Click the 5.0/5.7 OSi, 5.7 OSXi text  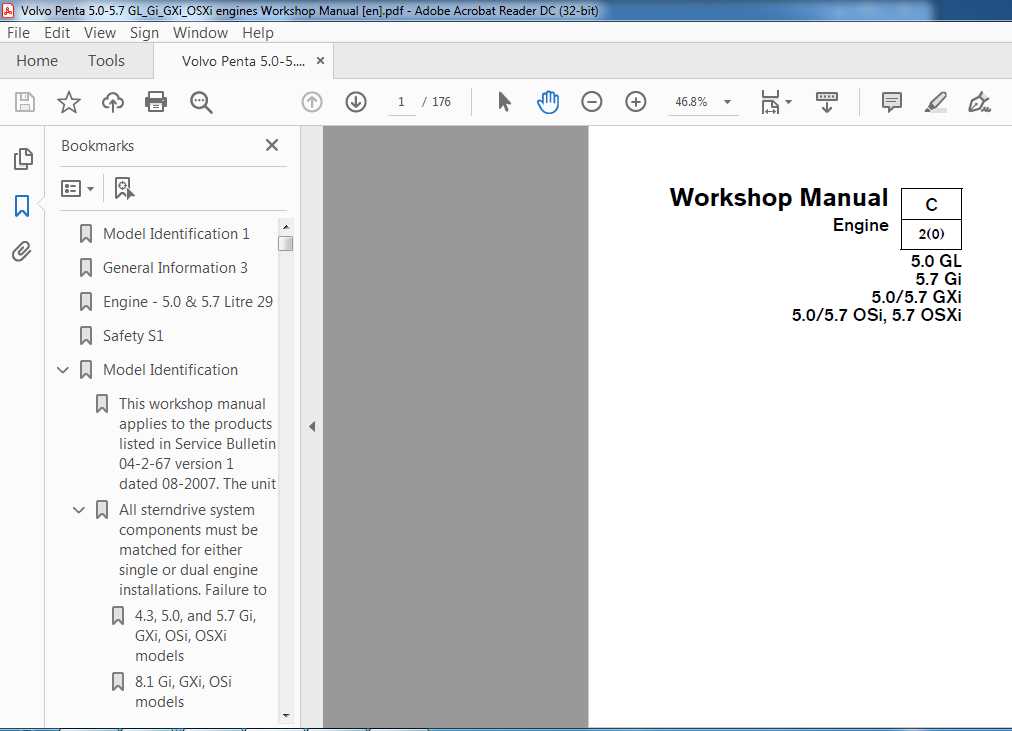point(876,315)
